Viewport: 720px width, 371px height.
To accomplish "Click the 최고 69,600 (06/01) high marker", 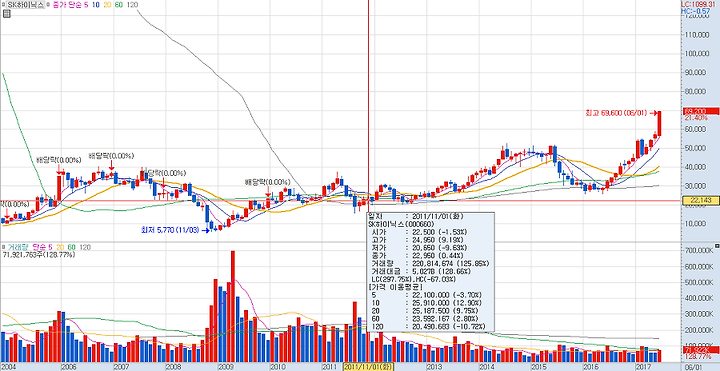I will [x=623, y=112].
